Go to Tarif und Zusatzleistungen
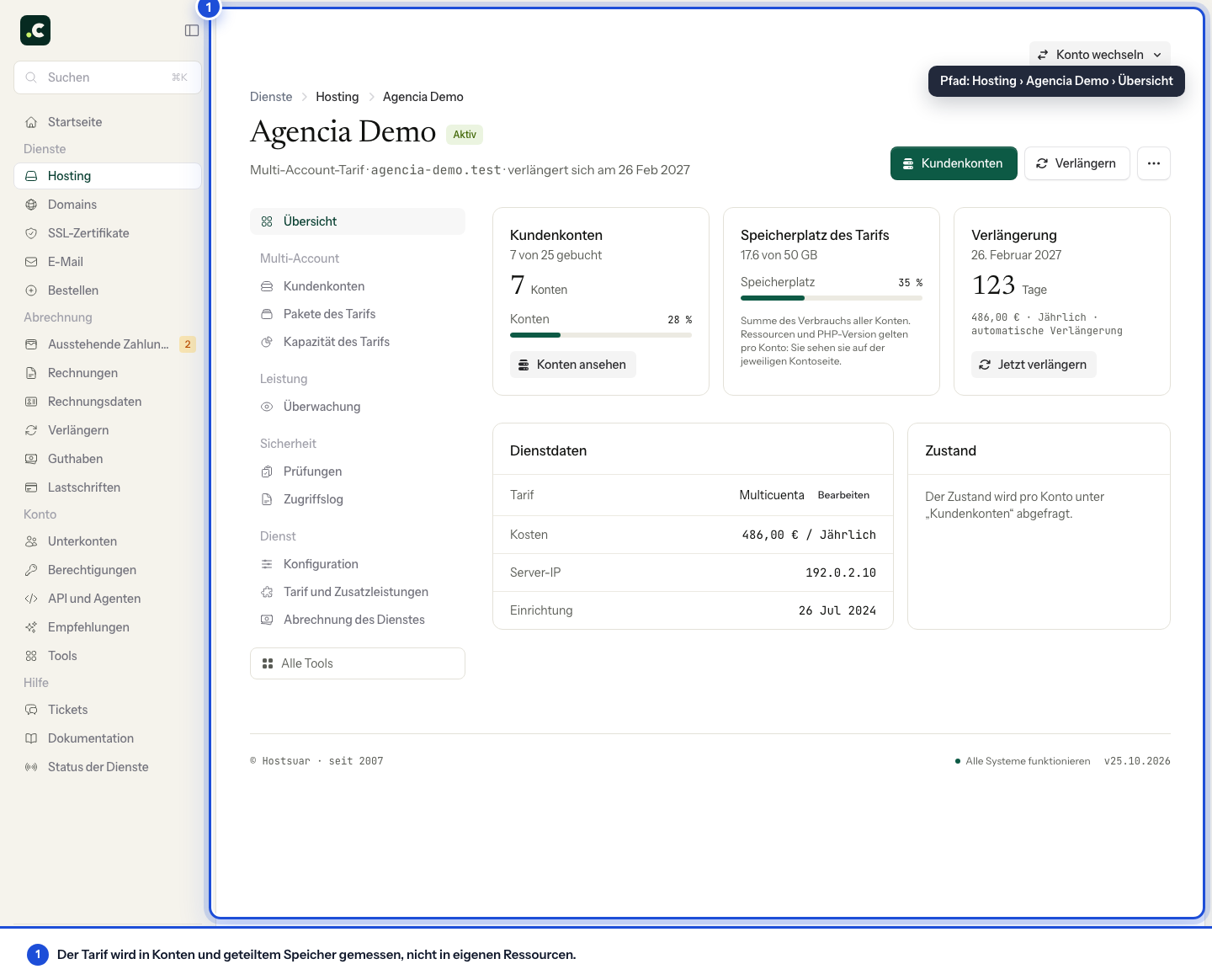Image resolution: width=1212 pixels, height=980 pixels. point(358,592)
